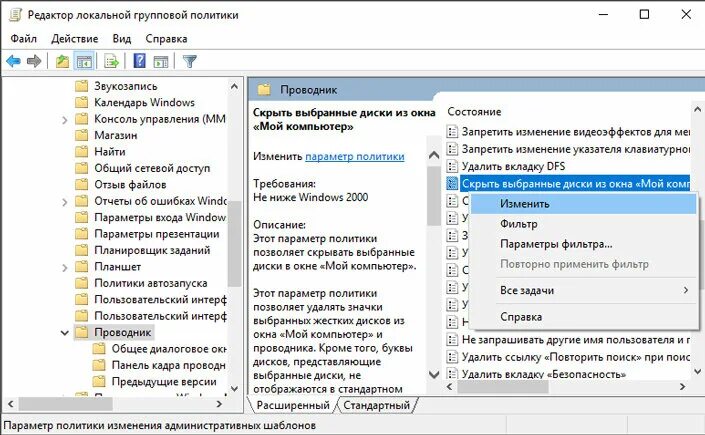Image resolution: width=705 pixels, height=435 pixels.
Task: Select 'Отзыв файлов' in the tree
Action: [130, 184]
